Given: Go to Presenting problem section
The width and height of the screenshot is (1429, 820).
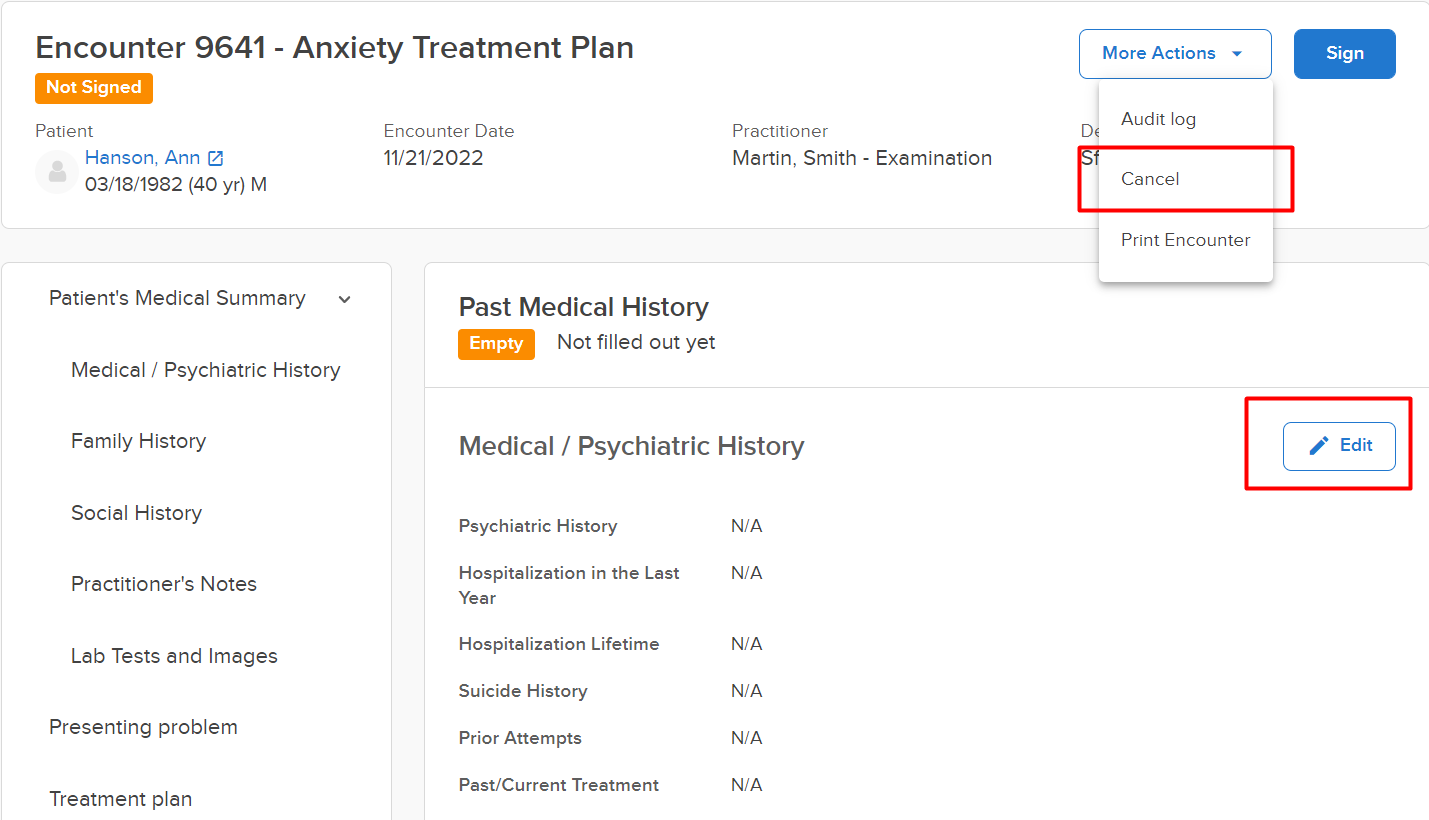Looking at the screenshot, I should (143, 727).
